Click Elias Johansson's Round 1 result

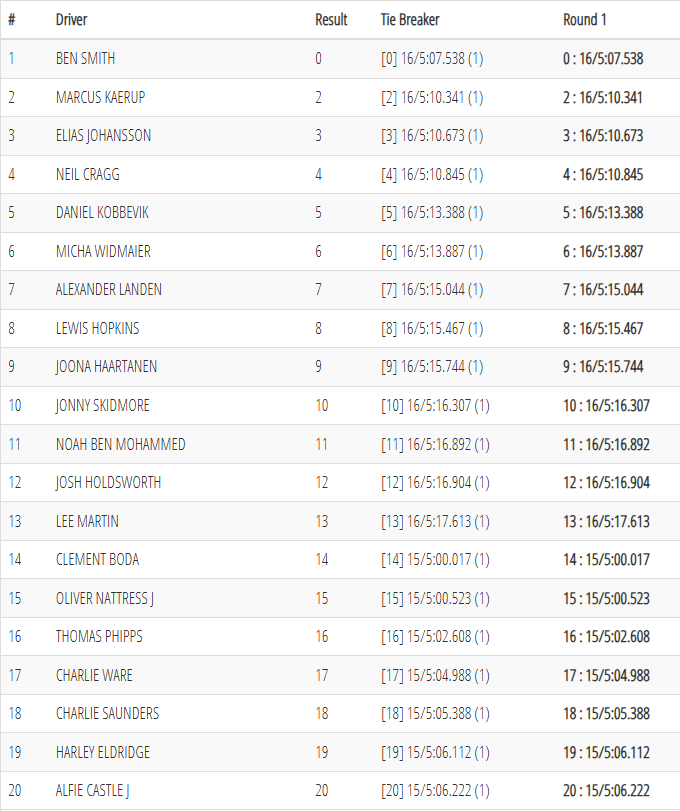603,136
